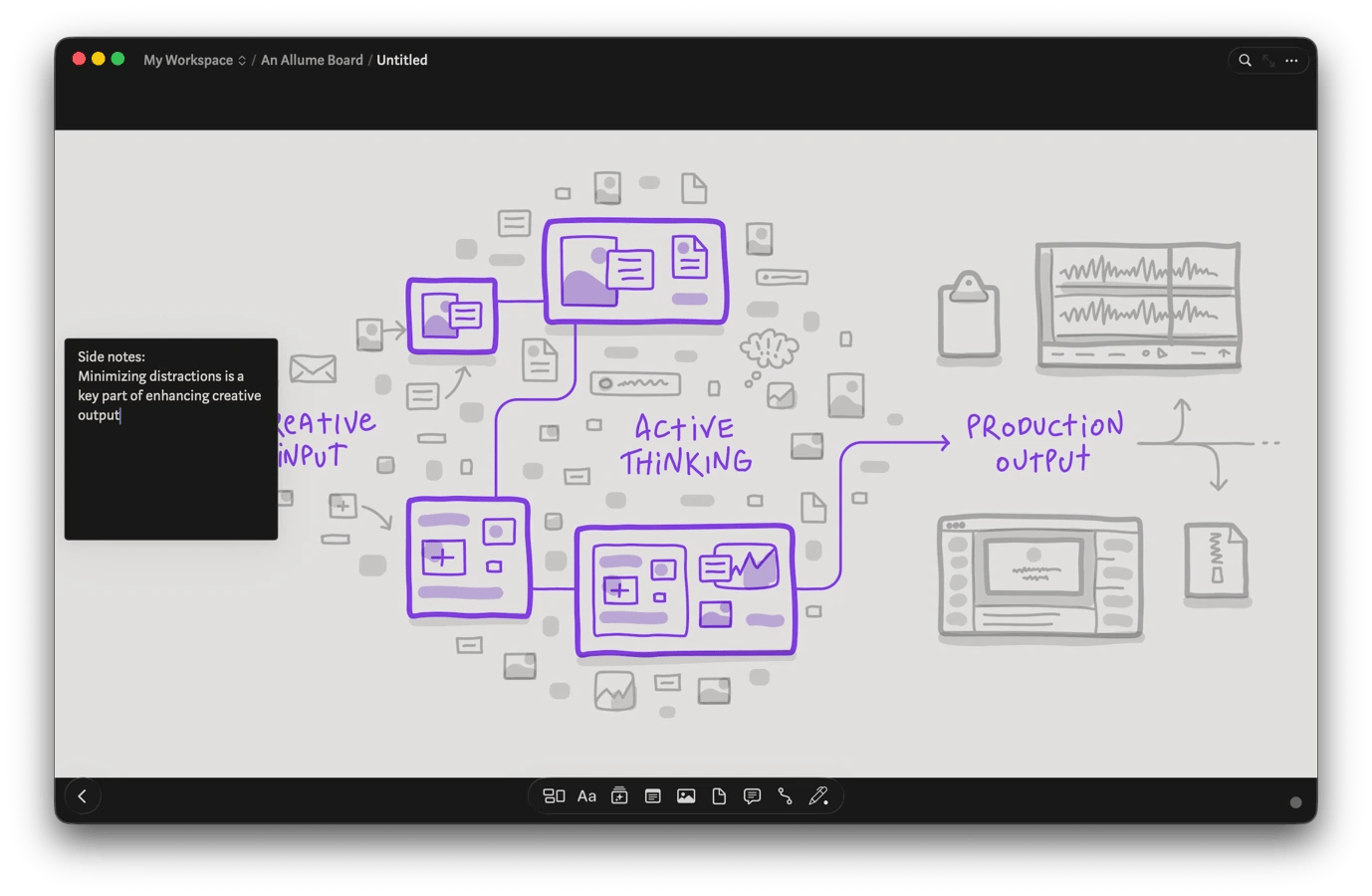Open An Allume Board breadcrumb
This screenshot has width=1372, height=896.
(312, 60)
